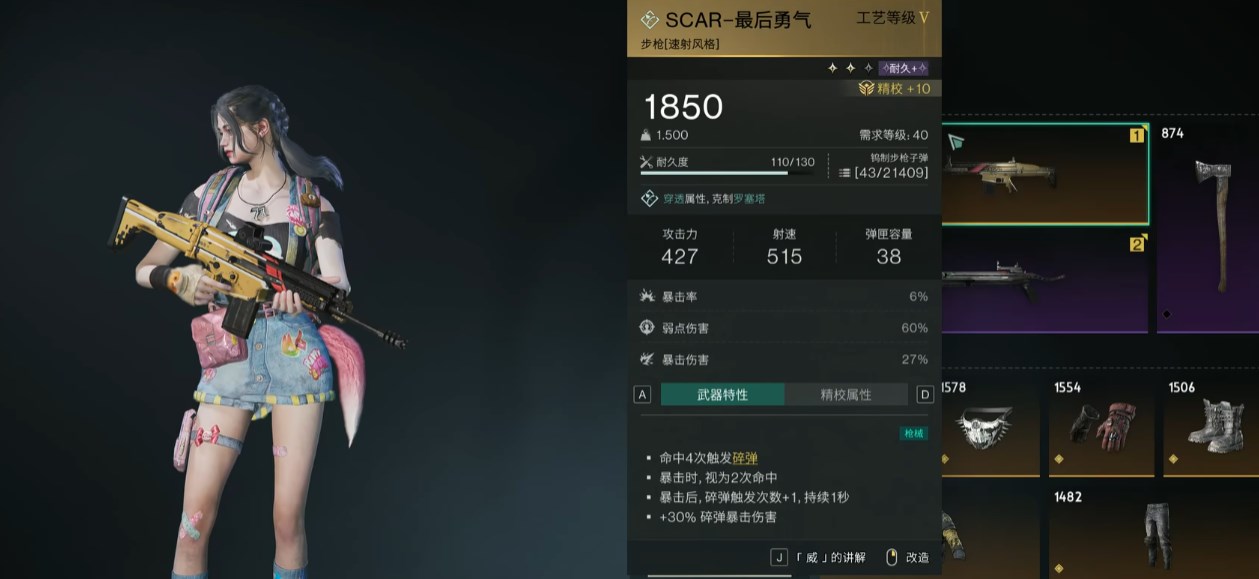Click the 精校 +10 calibration badge icon
The width and height of the screenshot is (1259, 579).
867,89
